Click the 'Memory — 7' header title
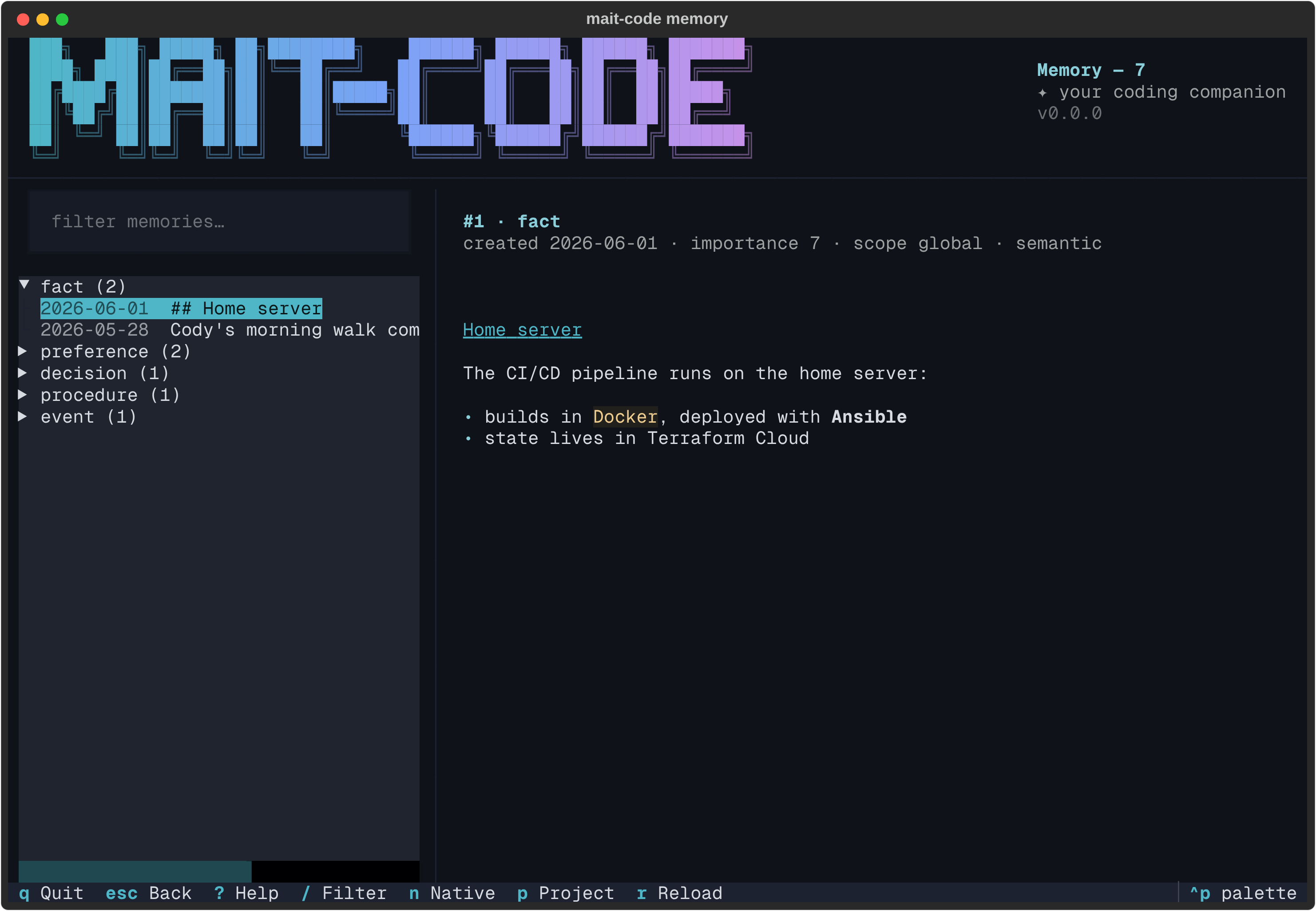This screenshot has height=911, width=1316. point(1090,70)
